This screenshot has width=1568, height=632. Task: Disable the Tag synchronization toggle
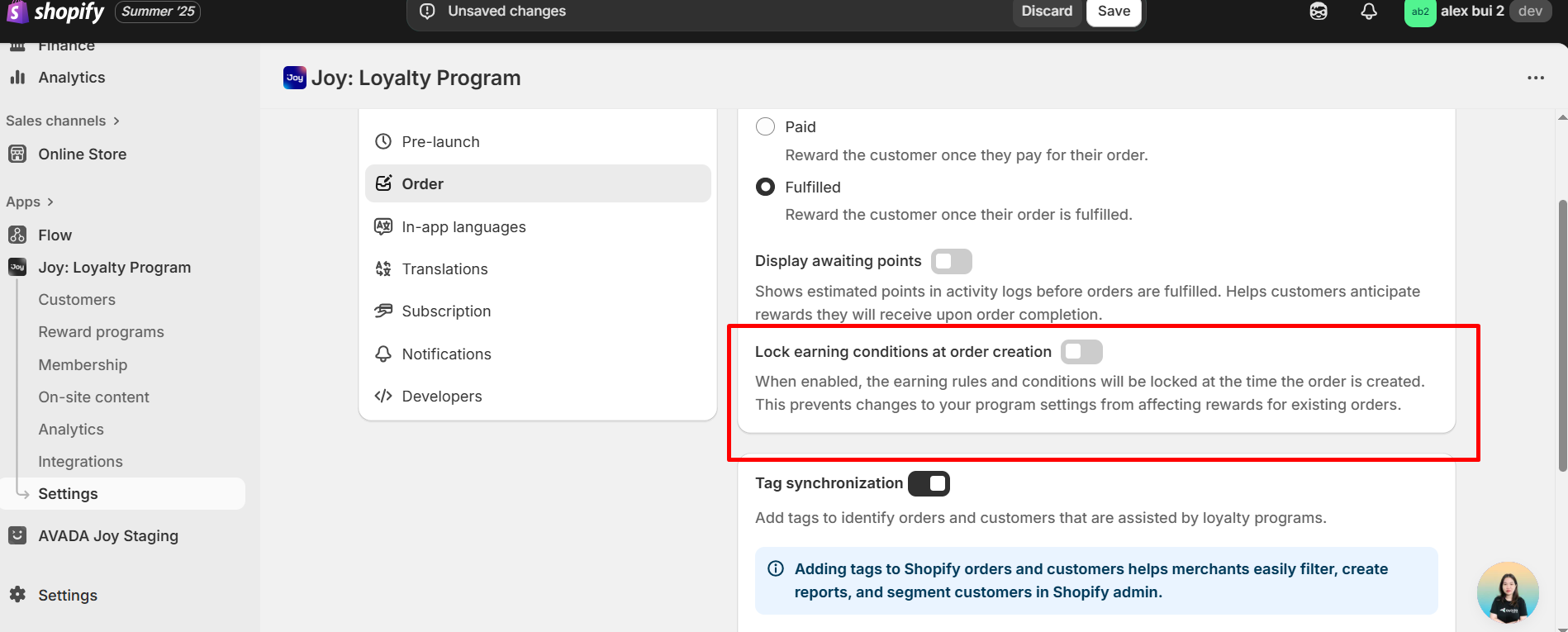click(929, 483)
